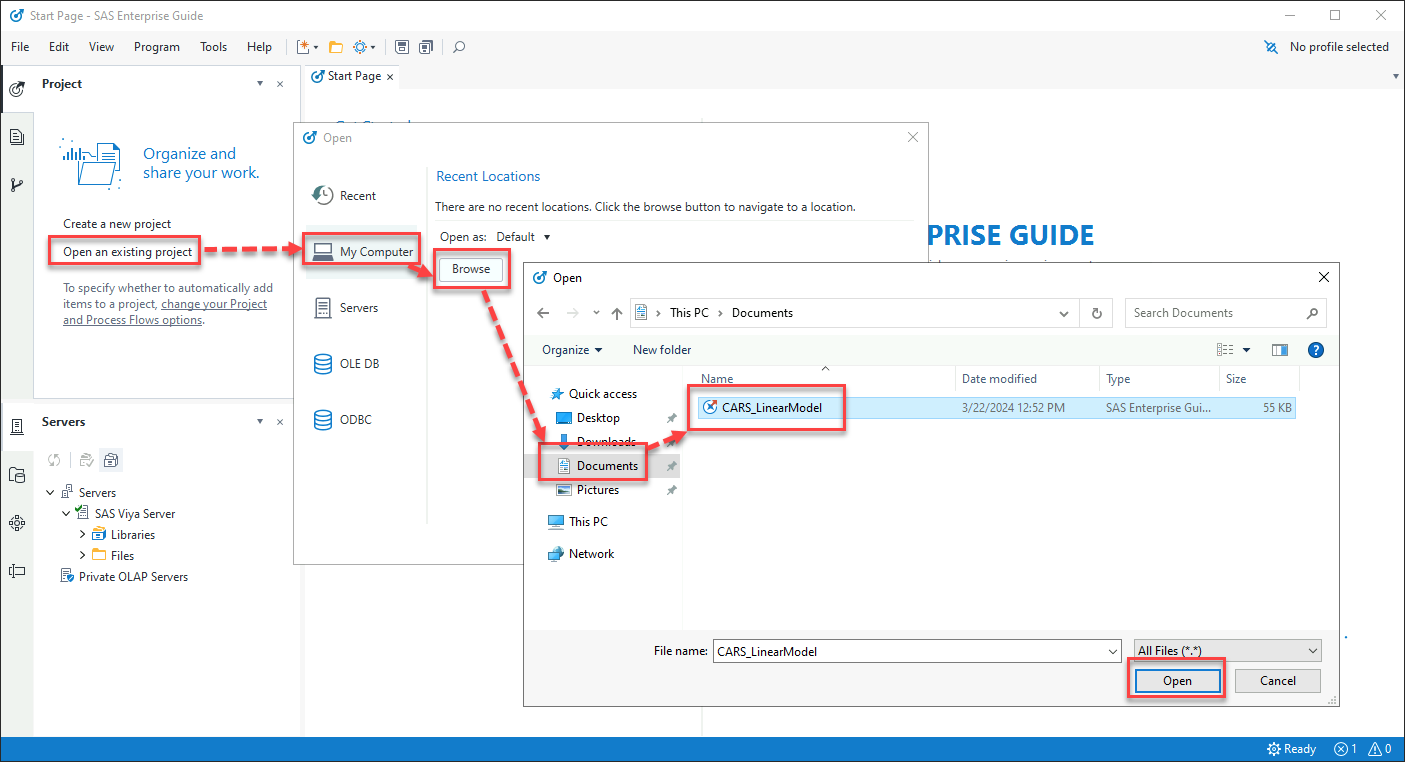Click the magnifier search icon in the main toolbar
Image resolution: width=1405 pixels, height=762 pixels.
click(x=459, y=47)
